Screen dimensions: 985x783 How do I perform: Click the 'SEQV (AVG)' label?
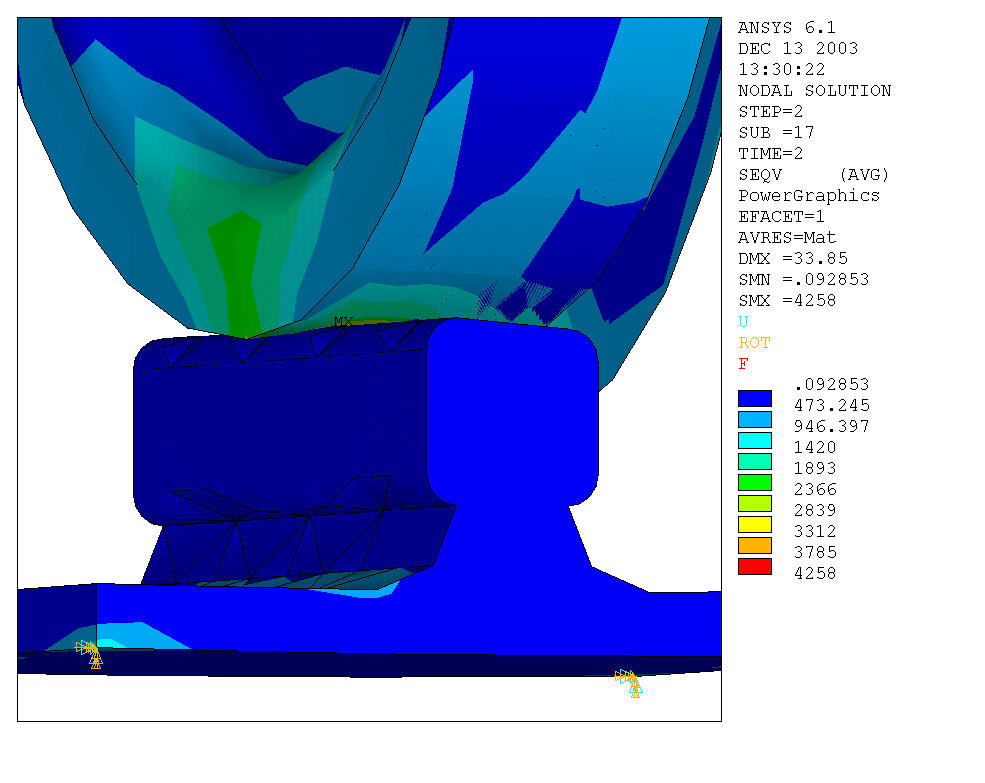[814, 175]
